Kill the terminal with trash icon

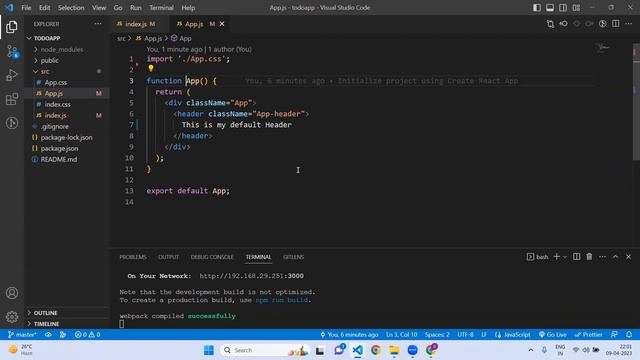[589, 257]
